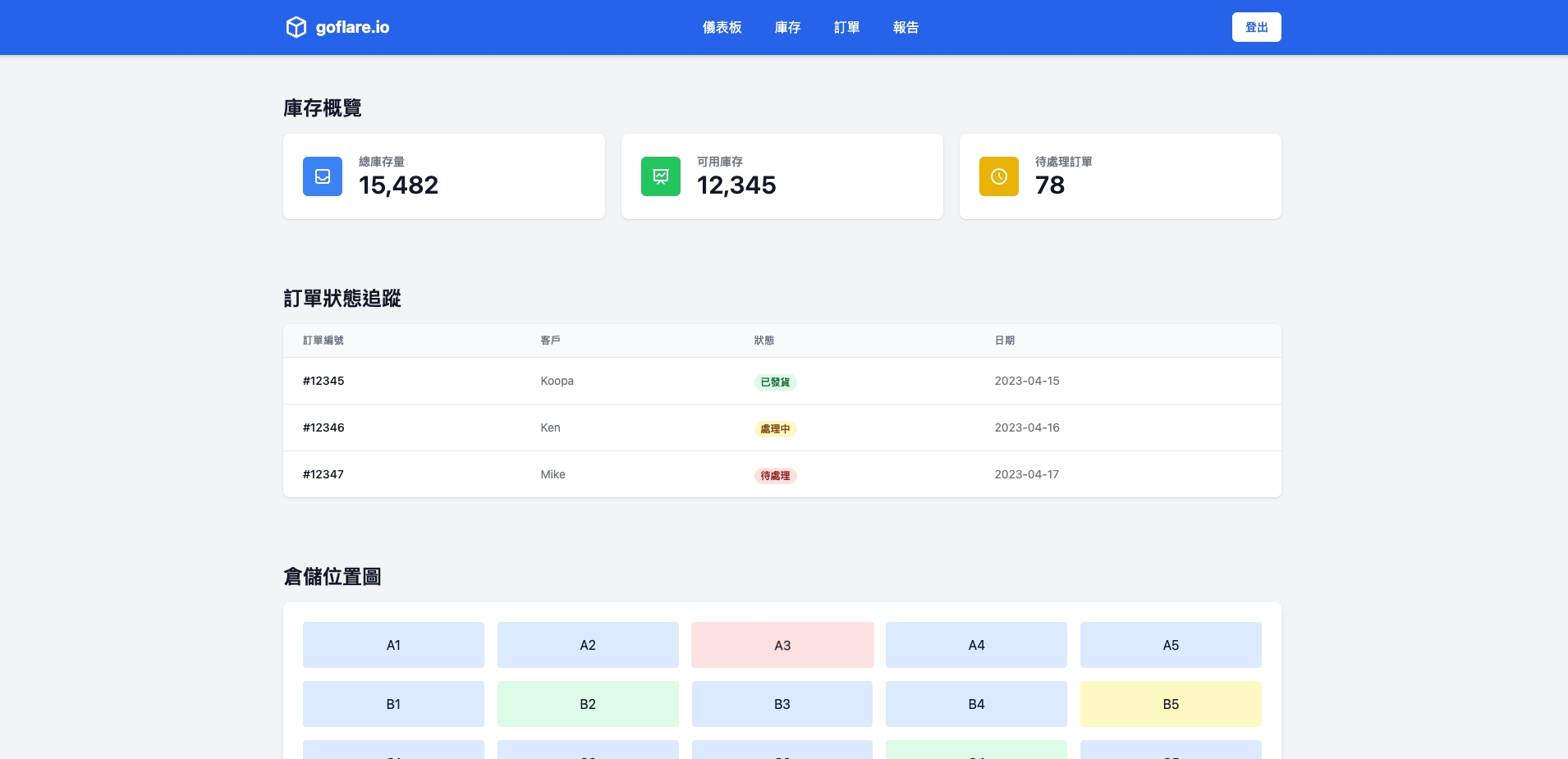Open the 訂單 navigation item
This screenshot has width=1568, height=759.
(x=846, y=28)
